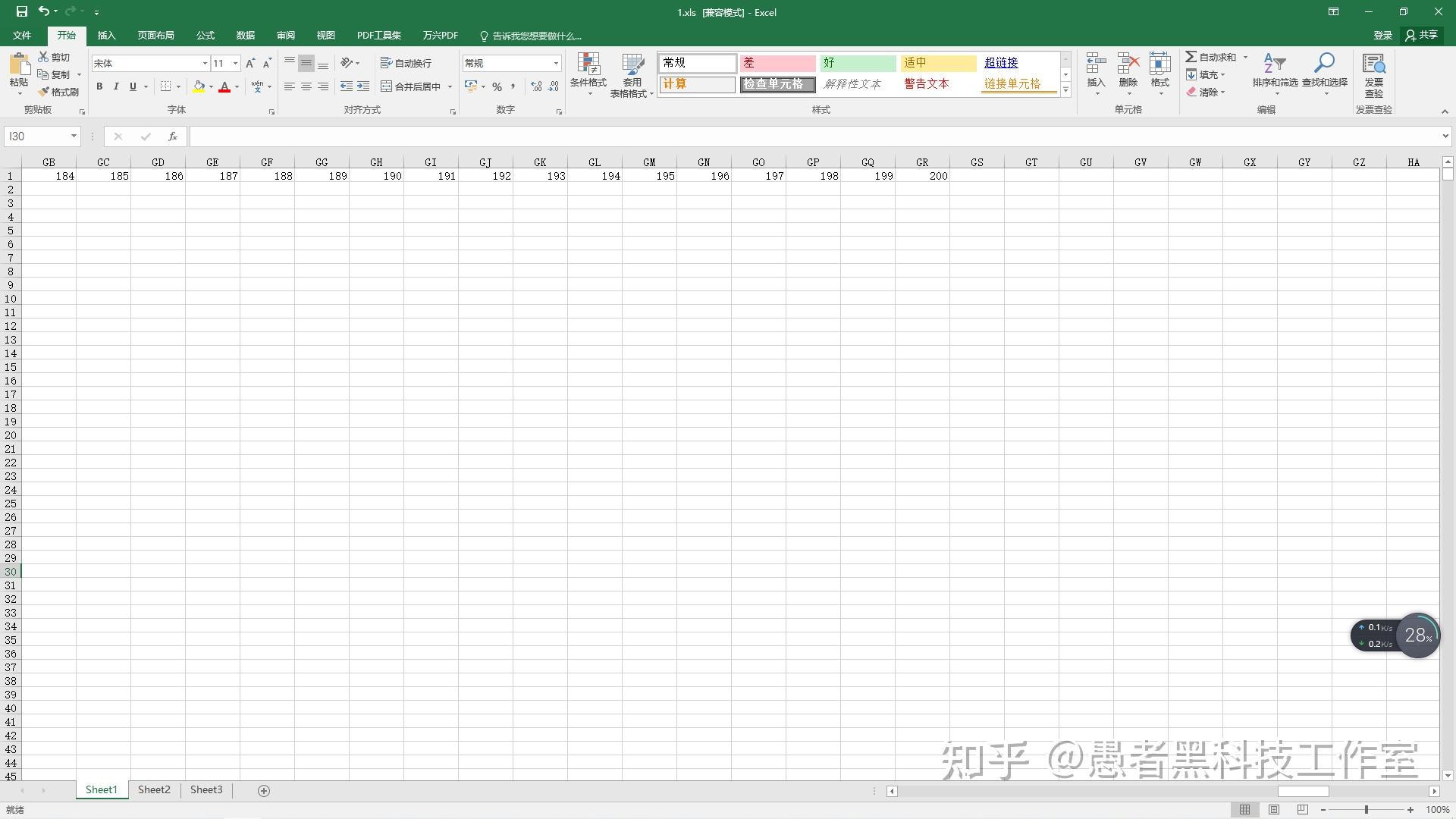This screenshot has width=1456, height=819.
Task: Click the percentage format icon
Action: coord(497,86)
